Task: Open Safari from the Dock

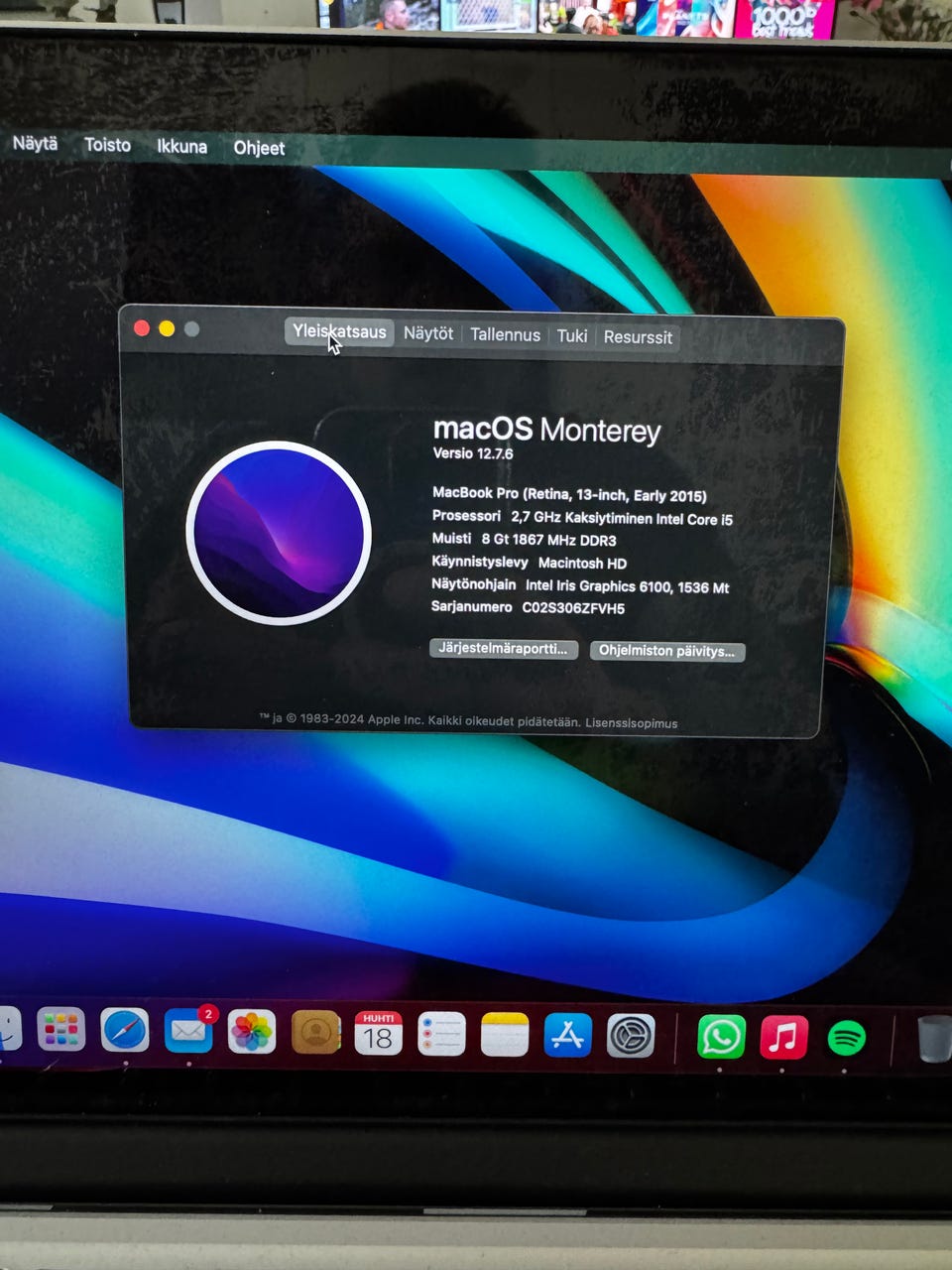Action: point(124,1031)
